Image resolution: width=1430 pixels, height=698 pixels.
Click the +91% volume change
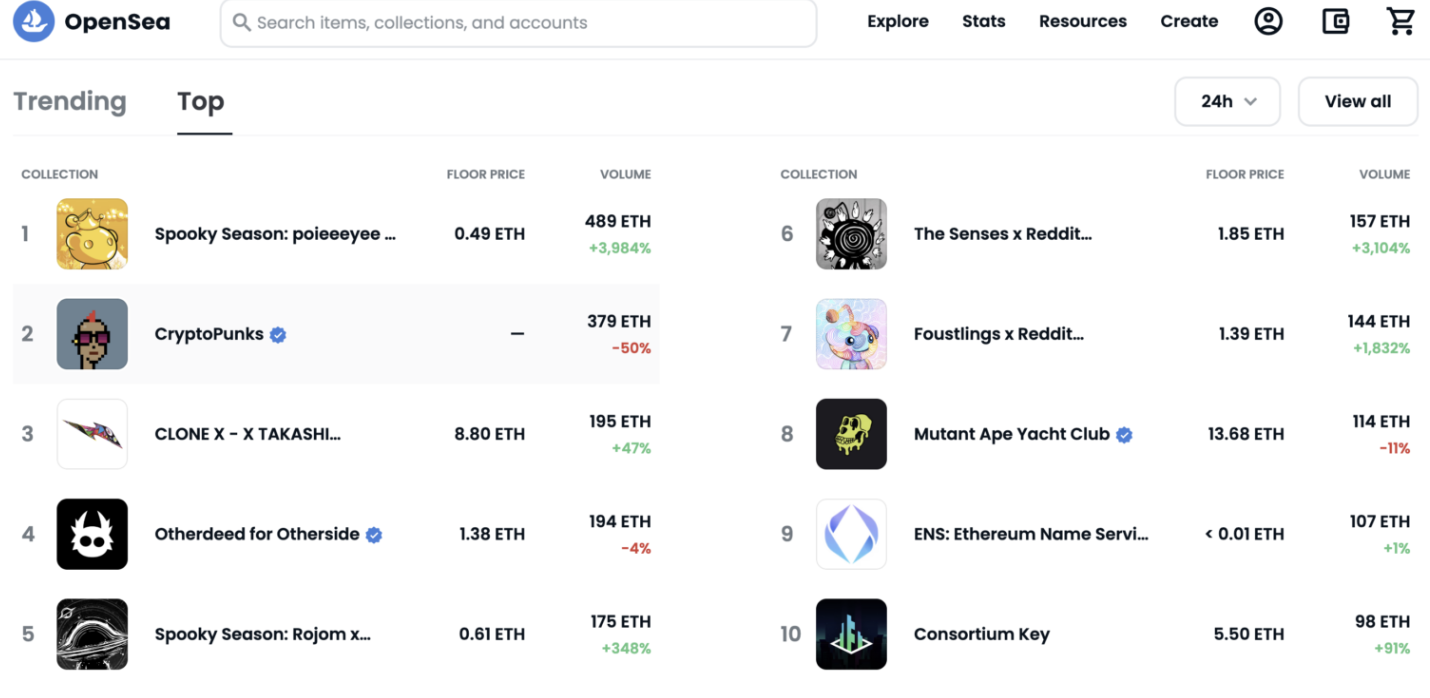click(1391, 648)
